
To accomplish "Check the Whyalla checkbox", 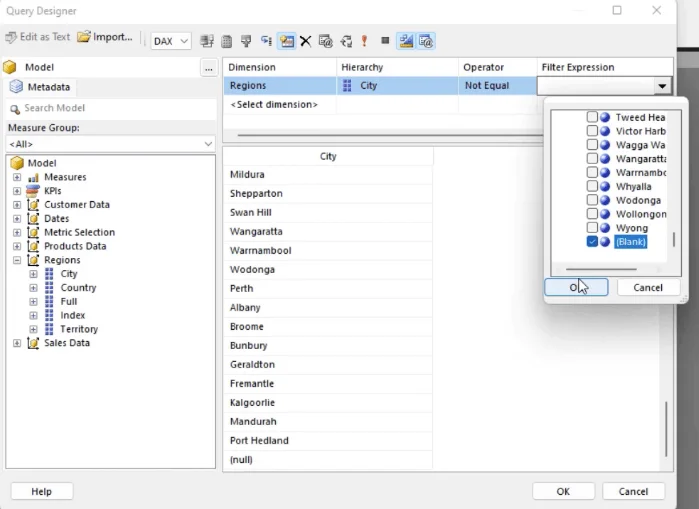I will pos(592,186).
